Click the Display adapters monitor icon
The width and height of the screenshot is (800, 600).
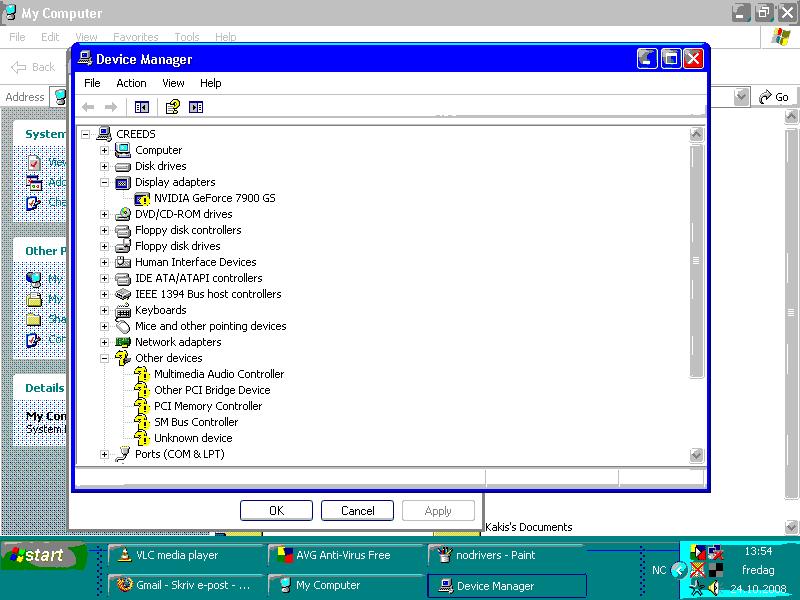(x=123, y=182)
